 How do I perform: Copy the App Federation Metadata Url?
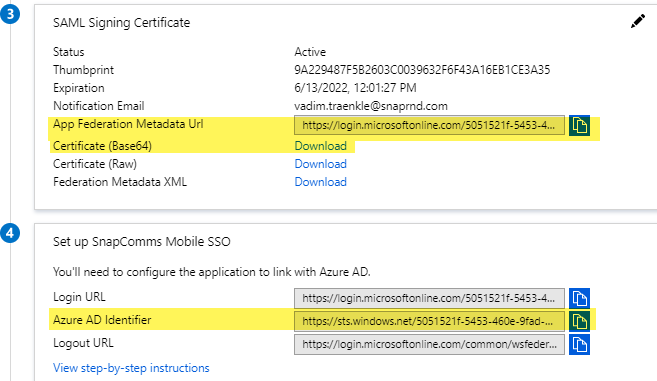[x=579, y=125]
